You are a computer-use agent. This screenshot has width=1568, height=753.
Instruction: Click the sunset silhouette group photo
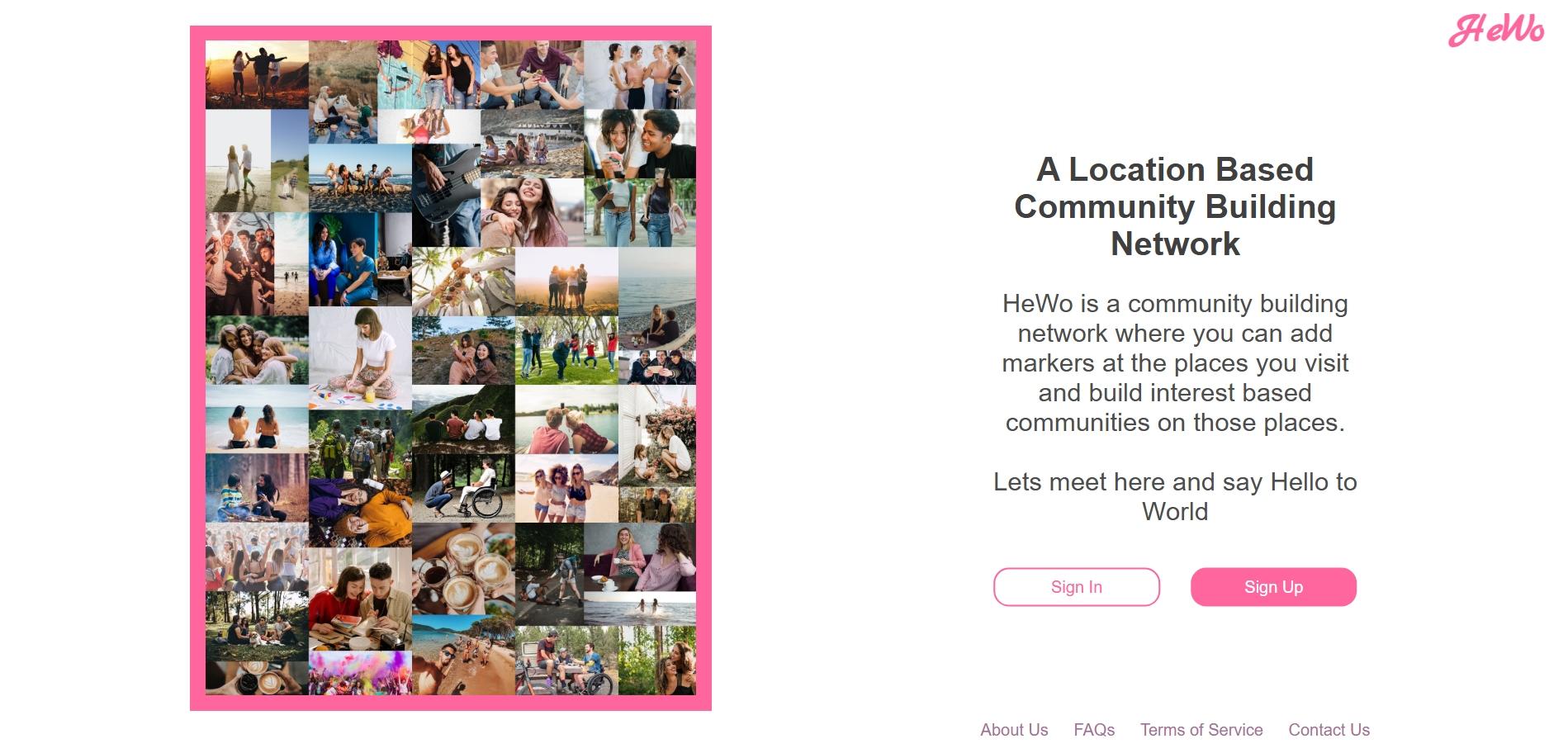click(256, 74)
